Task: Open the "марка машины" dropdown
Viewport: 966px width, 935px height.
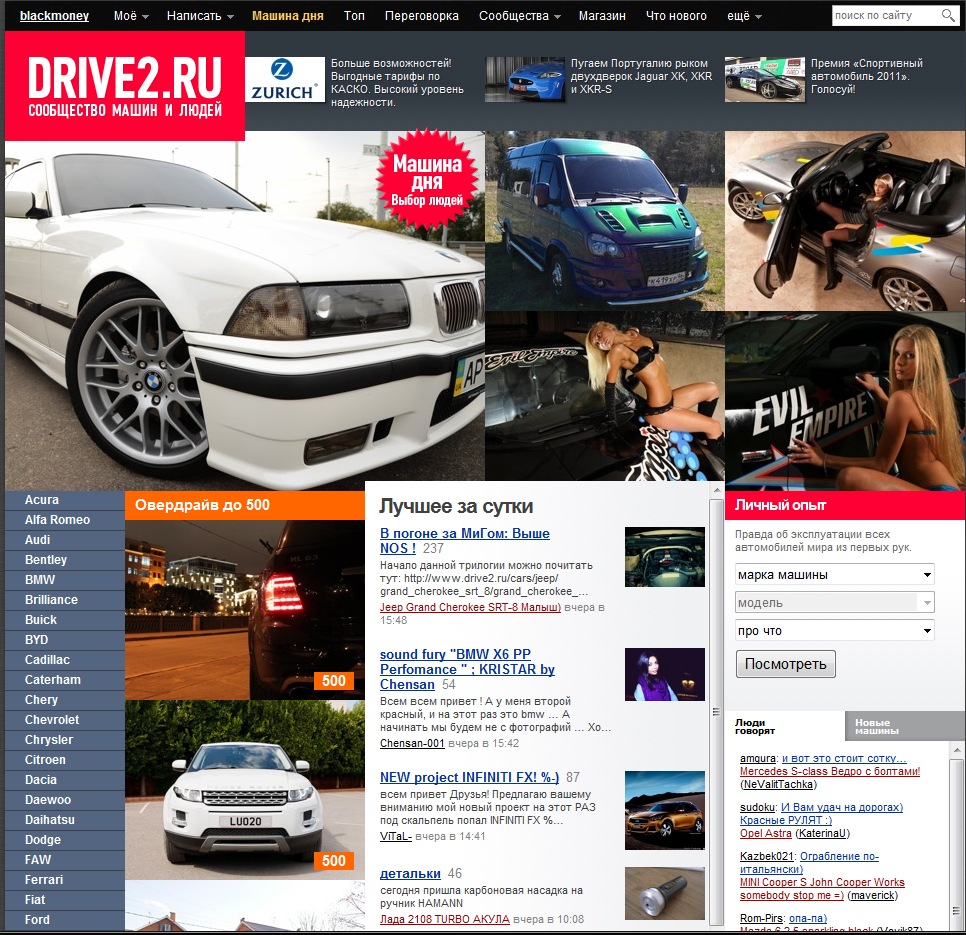Action: pyautogui.click(x=835, y=575)
